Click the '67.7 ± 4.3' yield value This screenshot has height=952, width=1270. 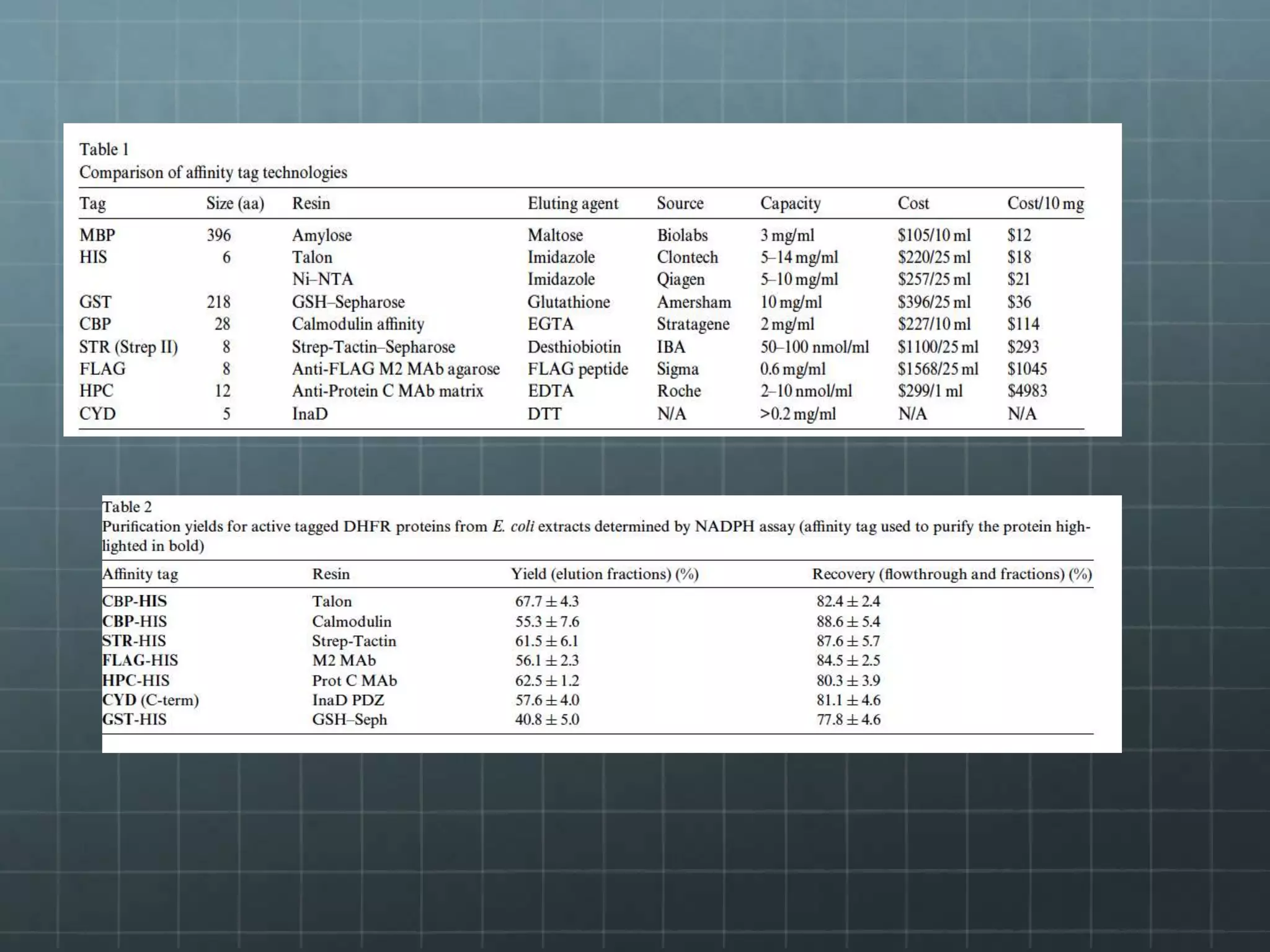(546, 601)
